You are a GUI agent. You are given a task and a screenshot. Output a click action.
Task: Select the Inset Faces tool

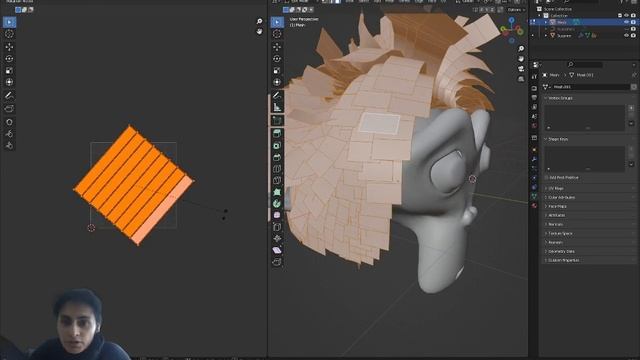pyautogui.click(x=277, y=145)
